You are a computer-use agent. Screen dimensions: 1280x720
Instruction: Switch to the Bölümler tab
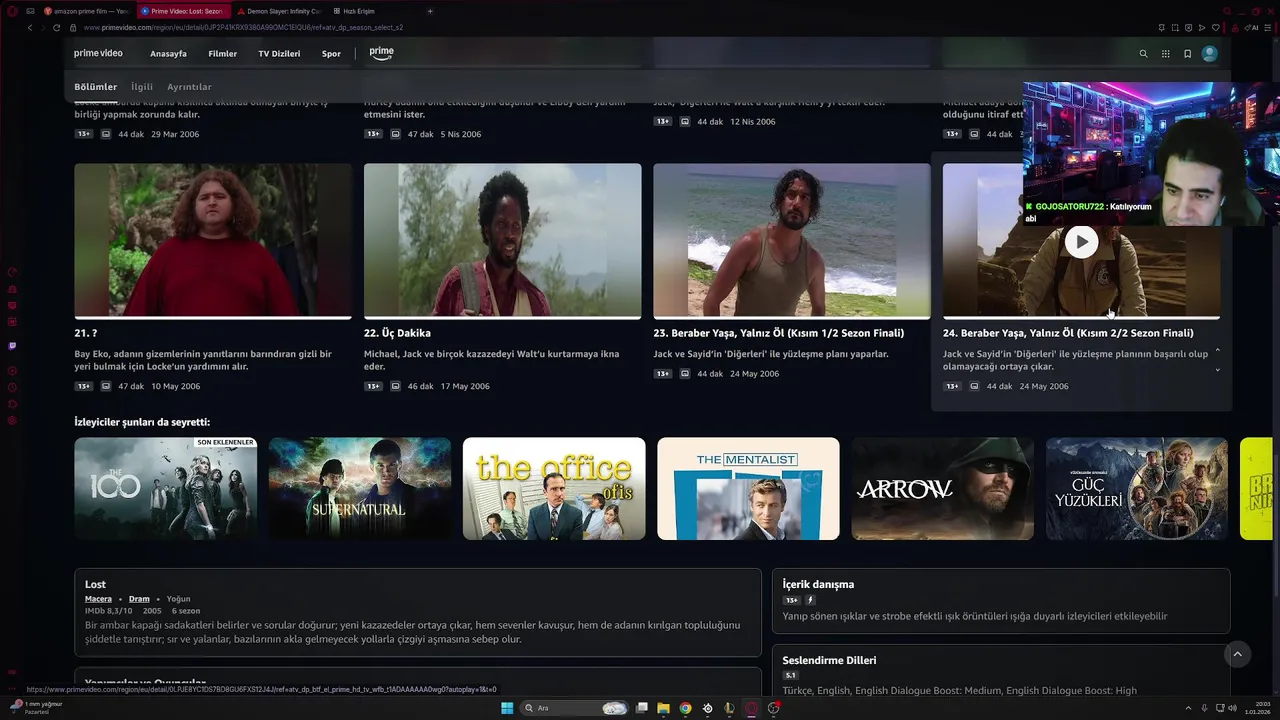95,87
